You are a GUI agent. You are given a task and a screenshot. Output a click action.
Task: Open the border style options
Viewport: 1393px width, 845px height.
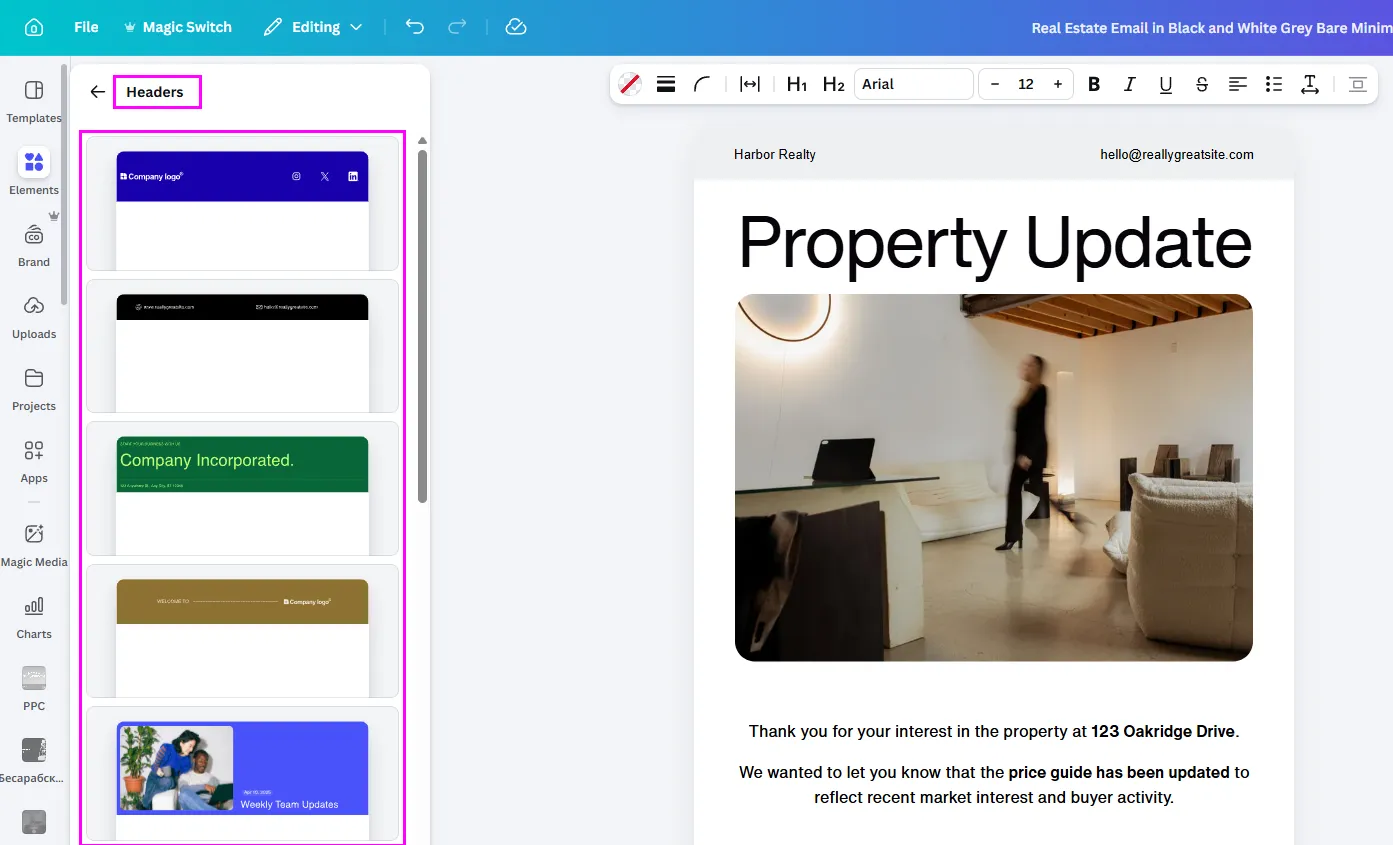666,84
